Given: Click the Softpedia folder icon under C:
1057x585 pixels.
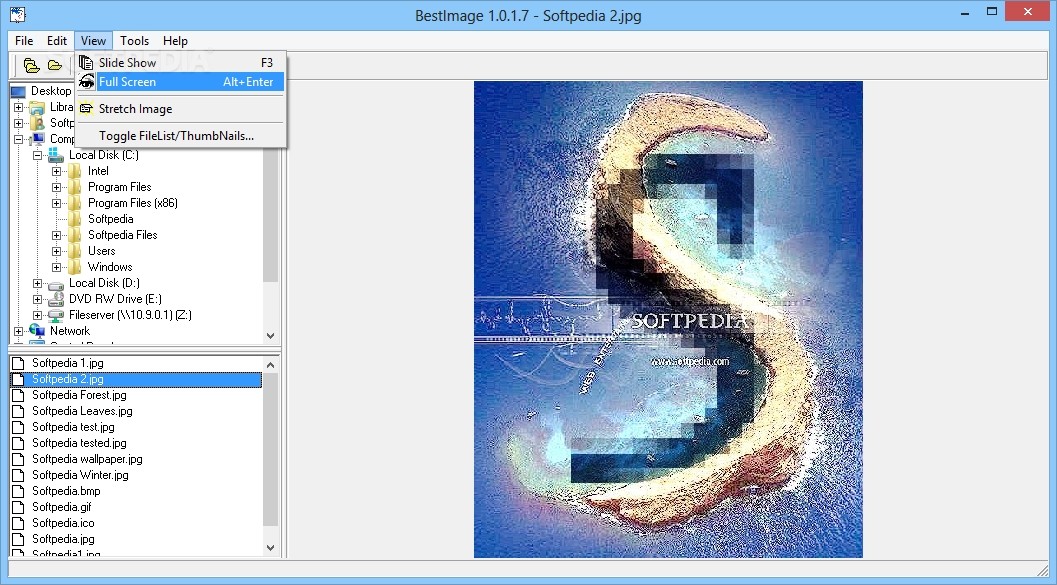Looking at the screenshot, I should [75, 219].
